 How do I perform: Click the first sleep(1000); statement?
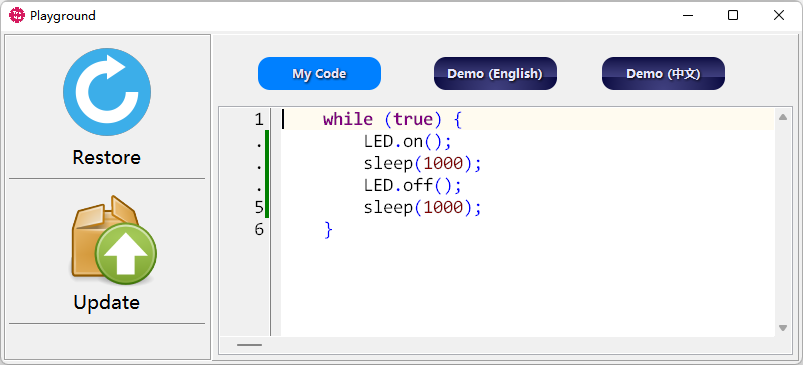pyautogui.click(x=423, y=163)
